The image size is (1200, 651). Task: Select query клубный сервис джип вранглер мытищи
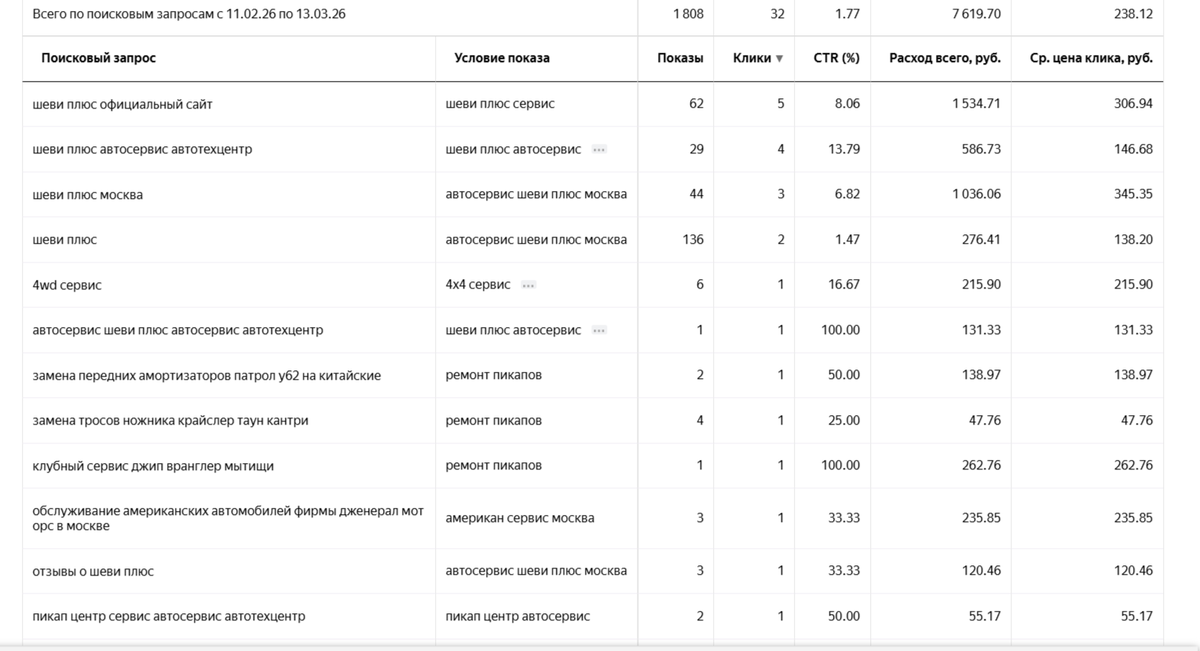pos(153,466)
